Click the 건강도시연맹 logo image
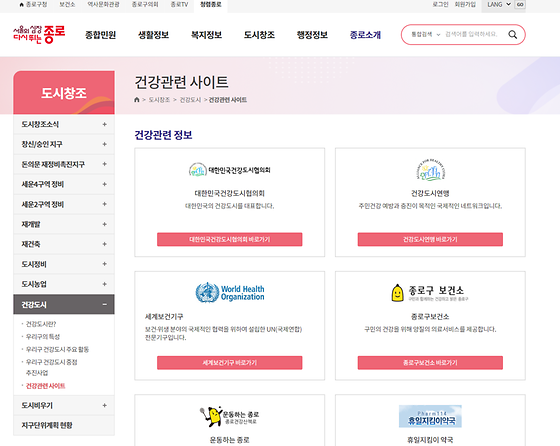This screenshot has width=560, height=446. 430,170
